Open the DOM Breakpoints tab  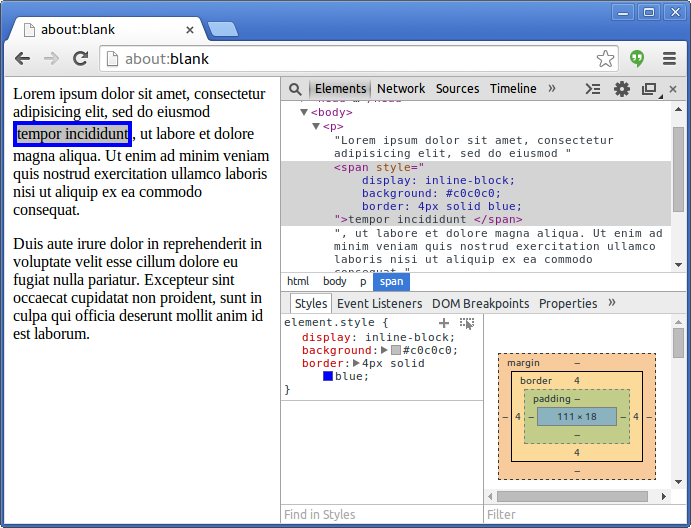480,304
